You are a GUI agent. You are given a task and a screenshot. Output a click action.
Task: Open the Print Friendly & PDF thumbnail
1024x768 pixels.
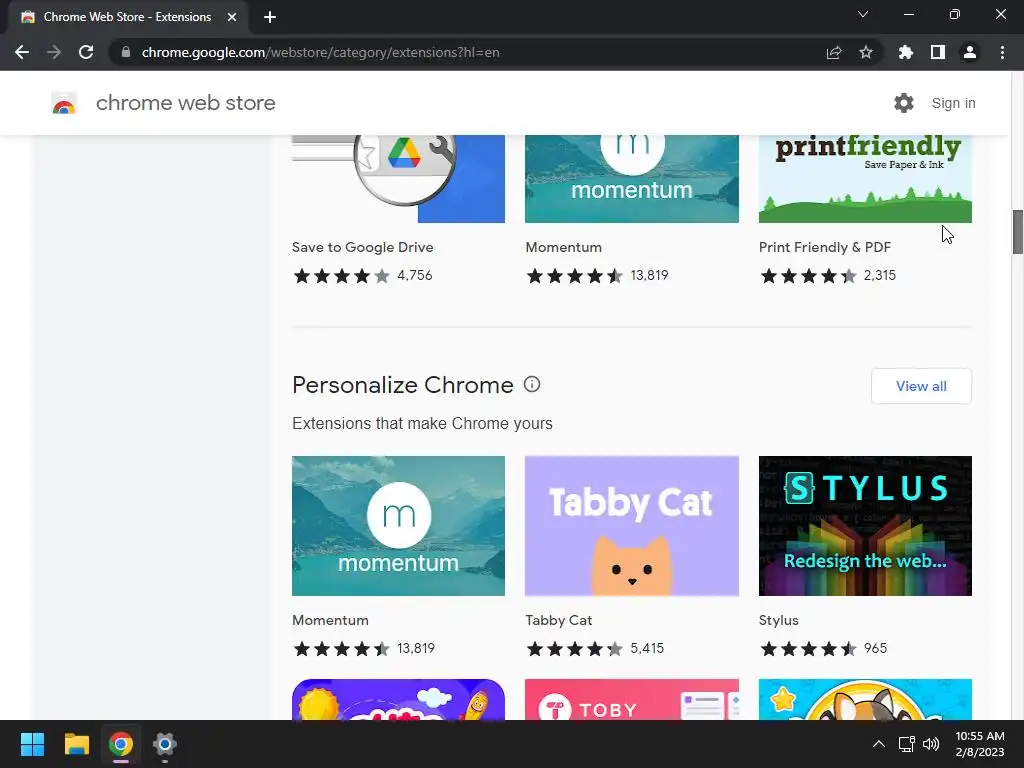865,179
